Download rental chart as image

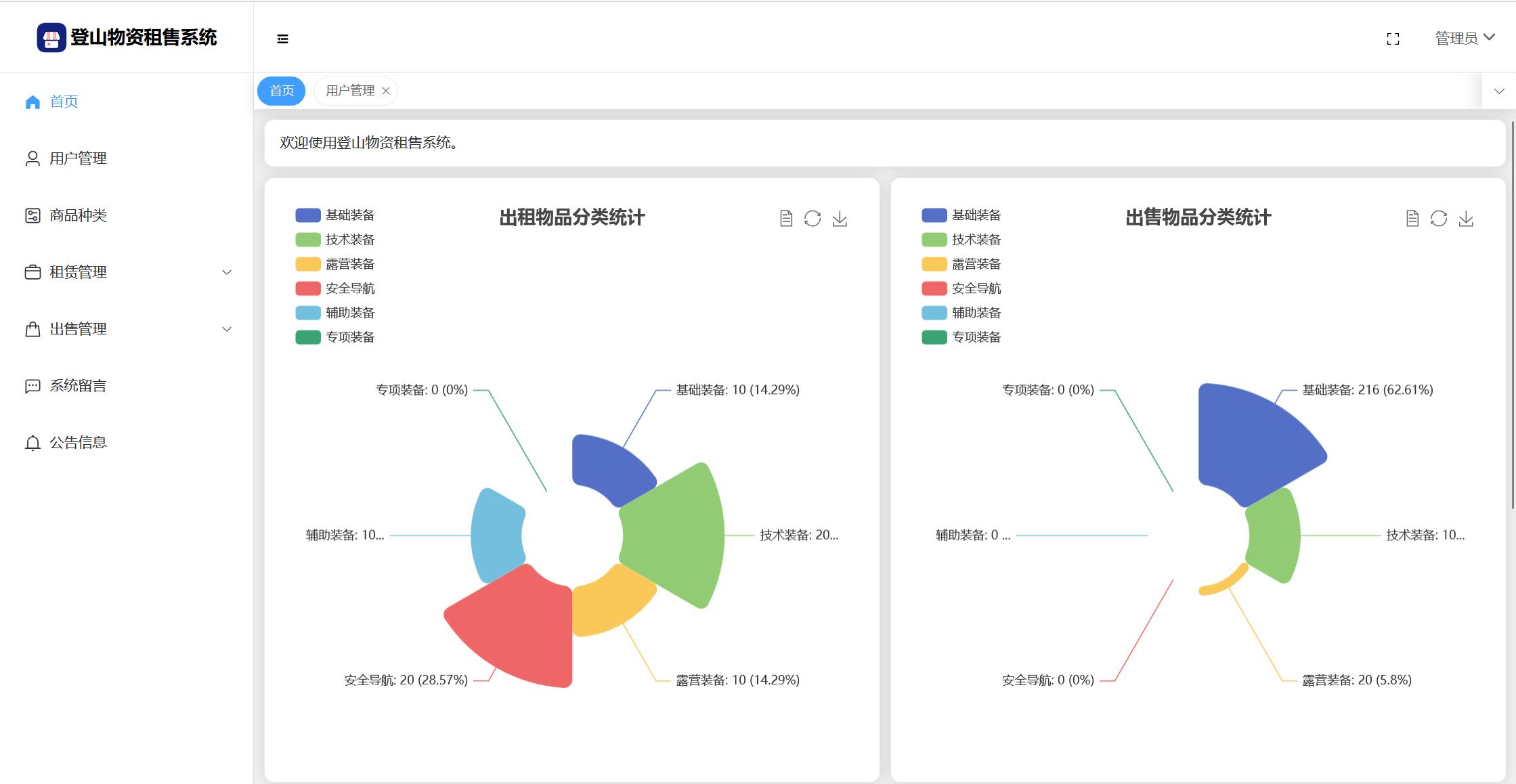click(840, 219)
